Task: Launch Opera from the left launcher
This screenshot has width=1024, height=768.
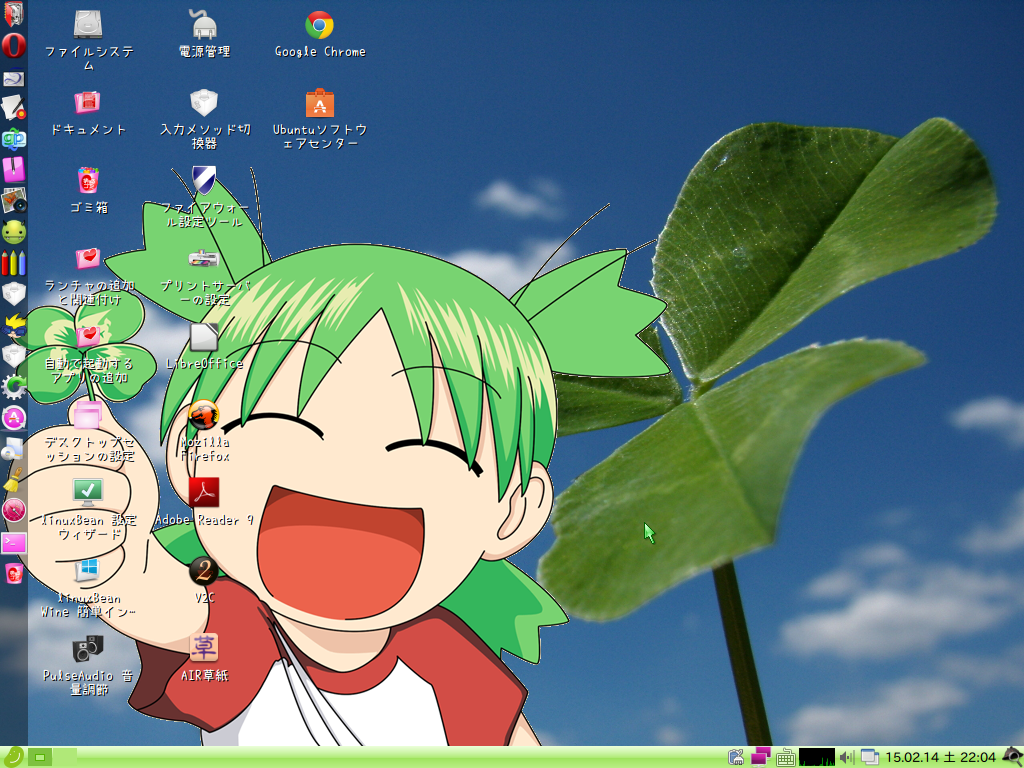Action: (14, 46)
